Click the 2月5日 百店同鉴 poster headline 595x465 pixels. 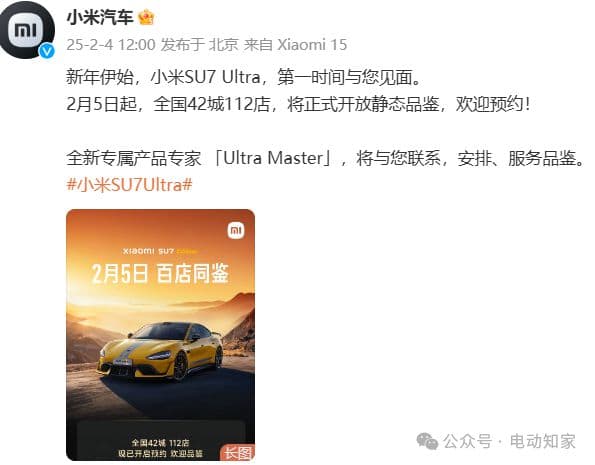160,273
